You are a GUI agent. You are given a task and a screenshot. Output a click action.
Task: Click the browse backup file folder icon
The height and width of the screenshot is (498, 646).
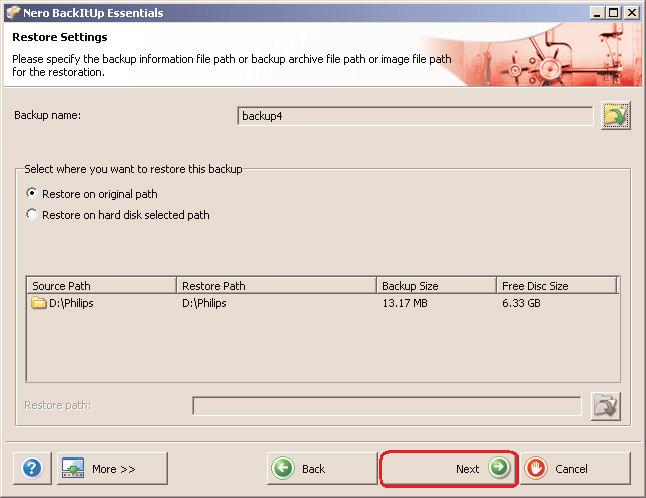(615, 115)
